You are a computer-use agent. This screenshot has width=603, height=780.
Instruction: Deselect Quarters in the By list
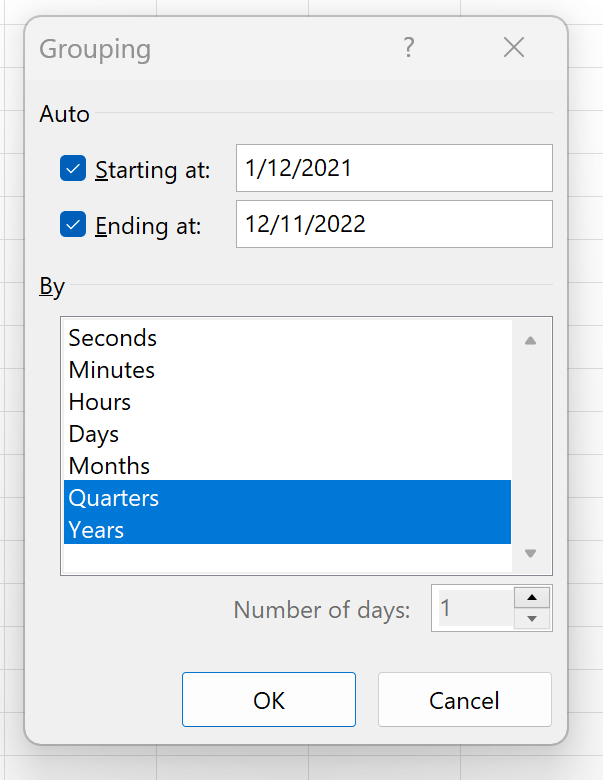288,497
